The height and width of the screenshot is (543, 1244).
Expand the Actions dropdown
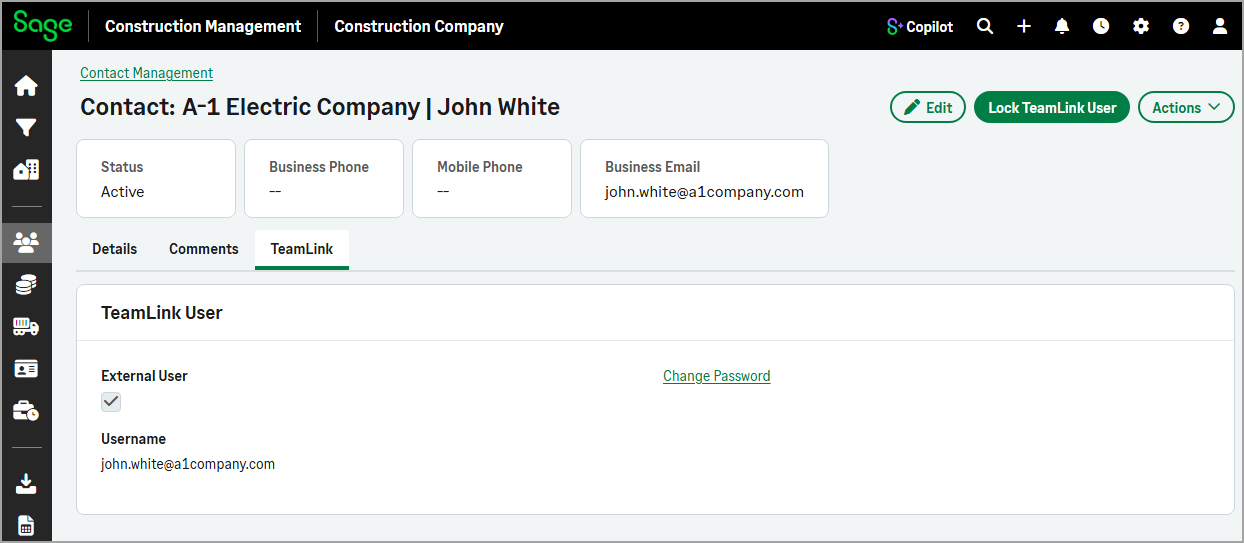point(1186,108)
